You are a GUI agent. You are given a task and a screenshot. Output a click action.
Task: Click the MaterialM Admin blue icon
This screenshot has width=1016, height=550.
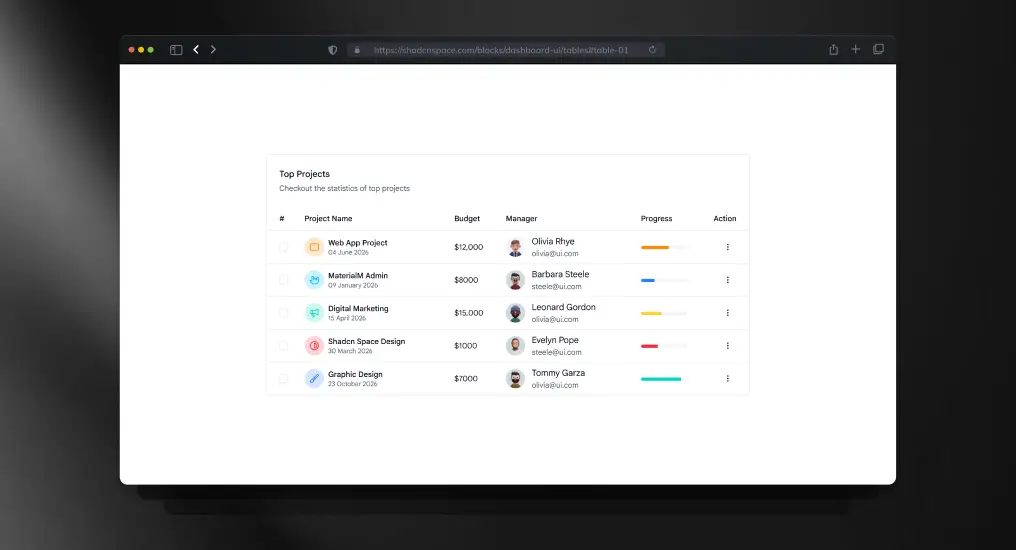[x=314, y=280]
